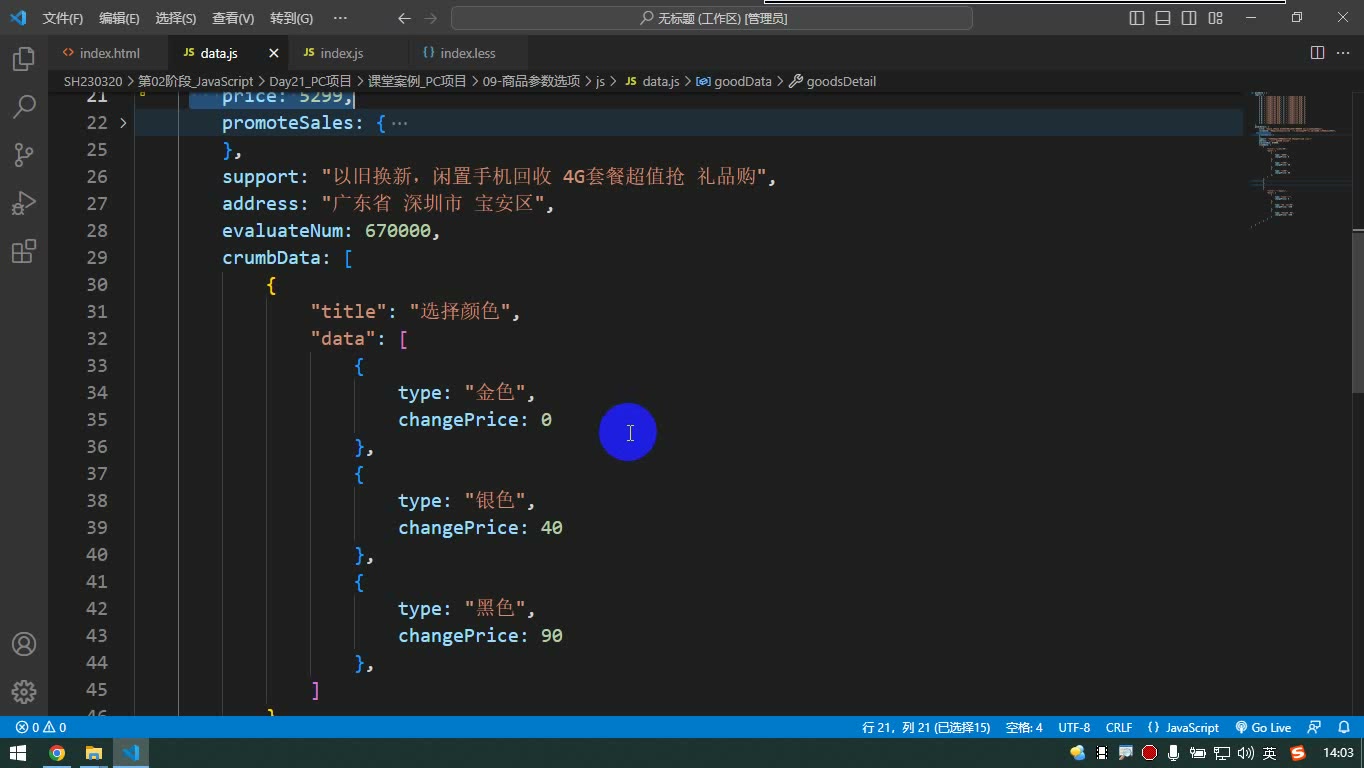This screenshot has height=768, width=1364.
Task: Open the notifications bell in status bar
Action: coord(1345,727)
